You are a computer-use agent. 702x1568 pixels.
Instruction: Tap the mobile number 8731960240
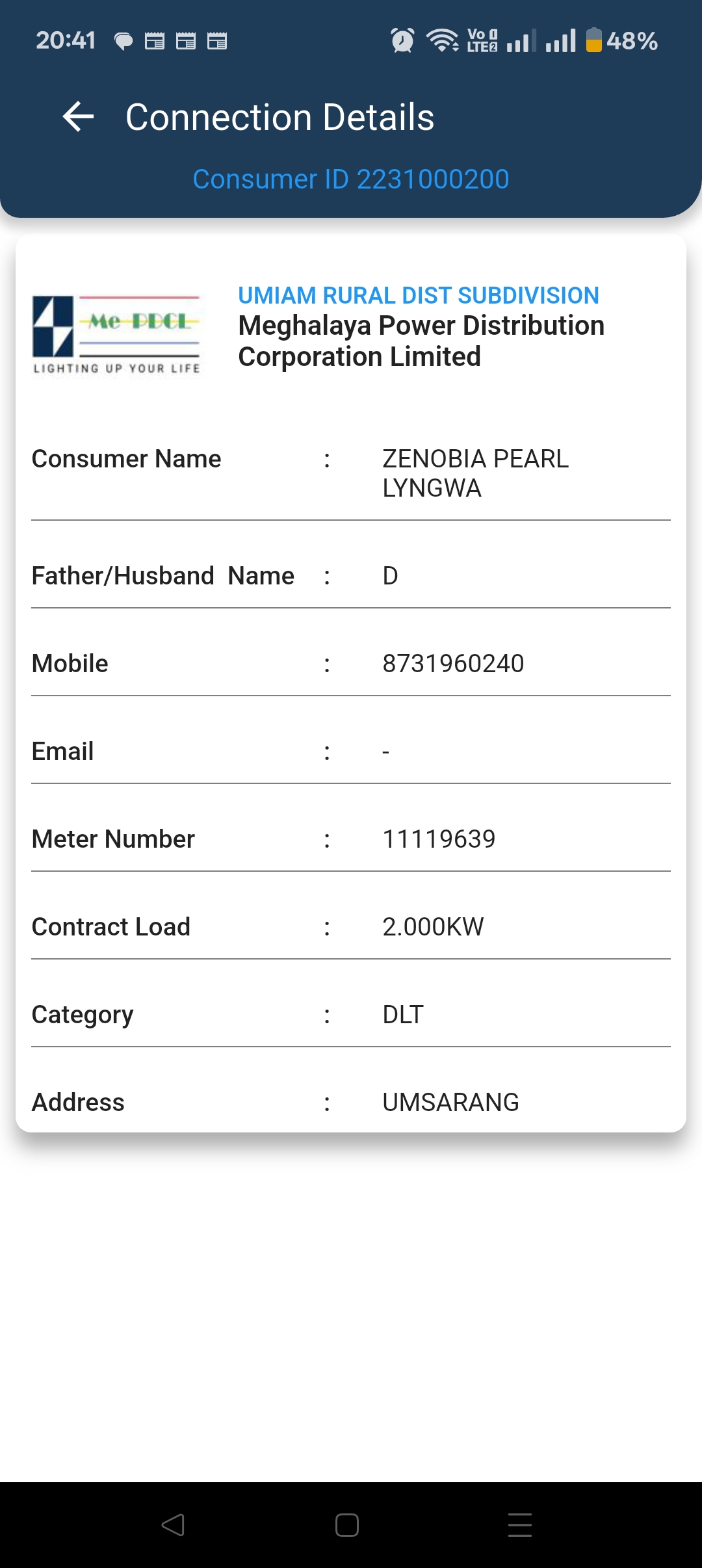pos(453,664)
